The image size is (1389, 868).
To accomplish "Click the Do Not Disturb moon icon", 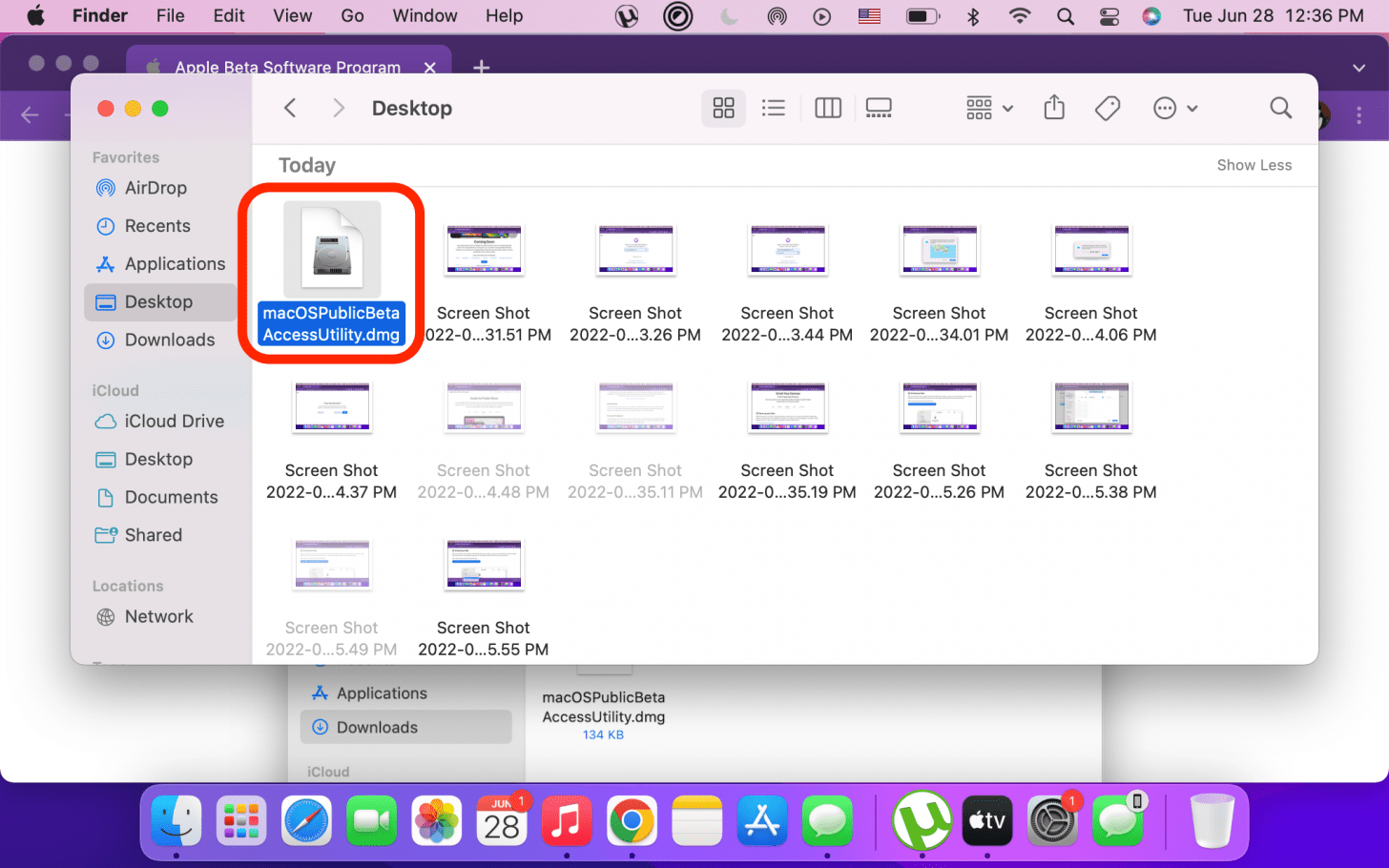I will pyautogui.click(x=730, y=16).
